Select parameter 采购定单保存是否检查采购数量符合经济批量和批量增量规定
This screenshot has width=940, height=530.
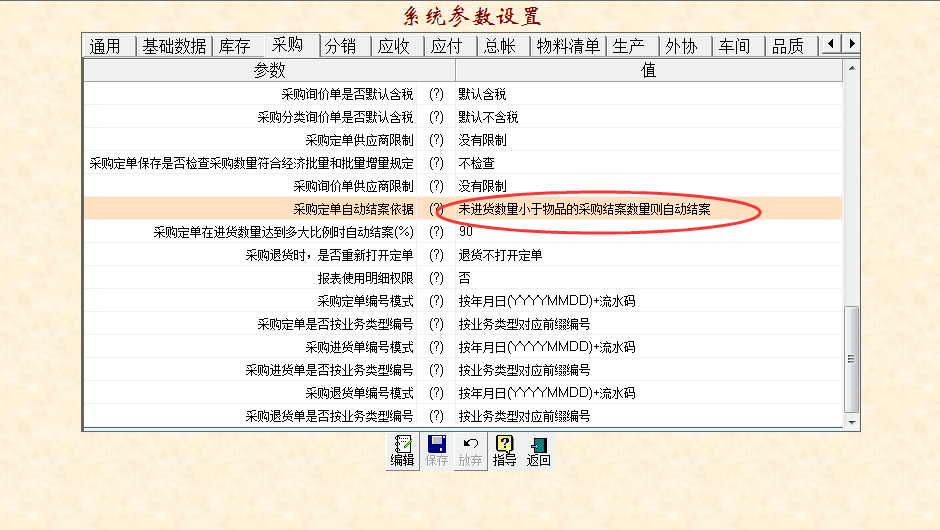point(252,163)
